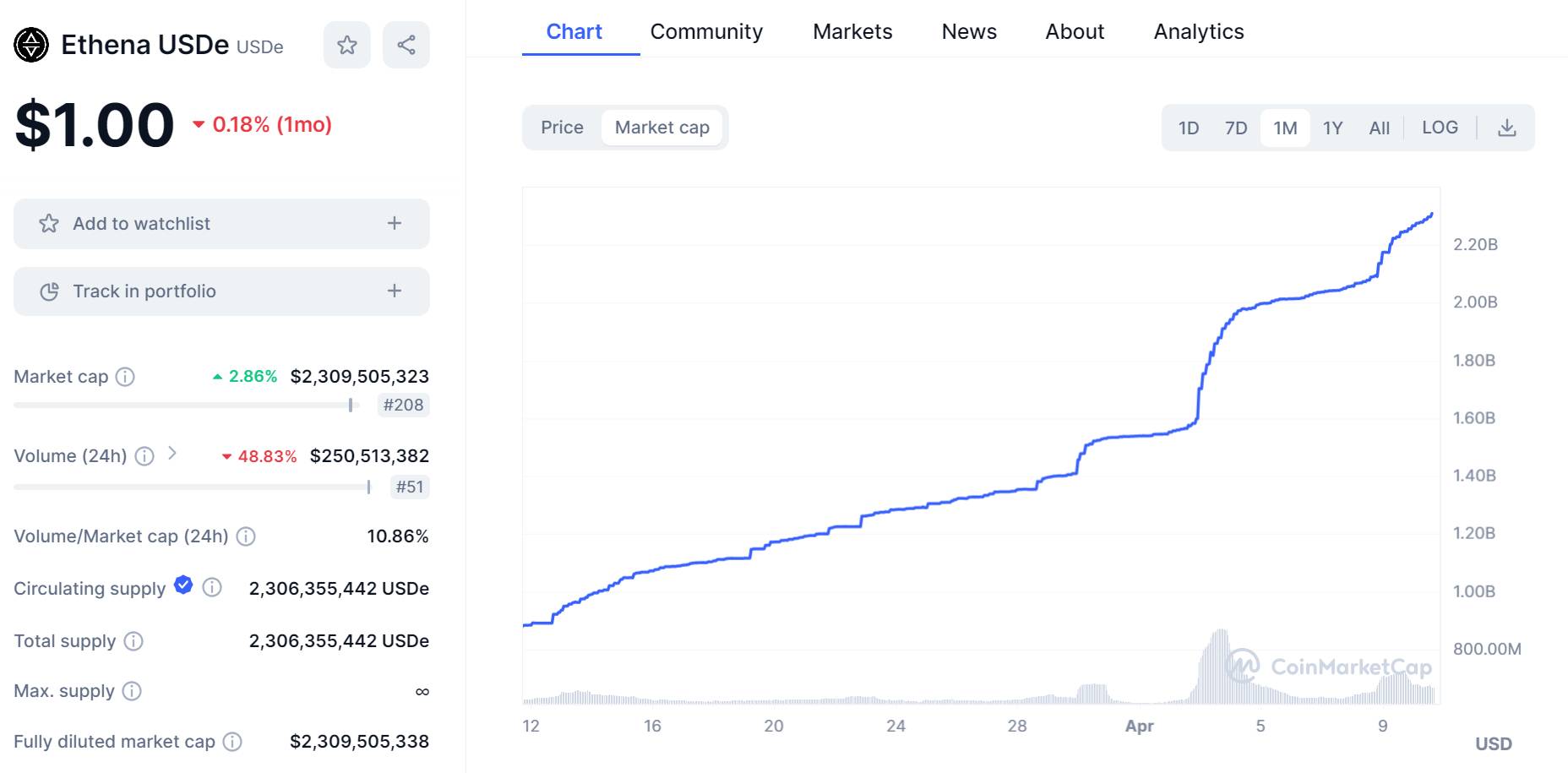Click the star icon in Add to watchlist
1568x773 pixels.
49,223
